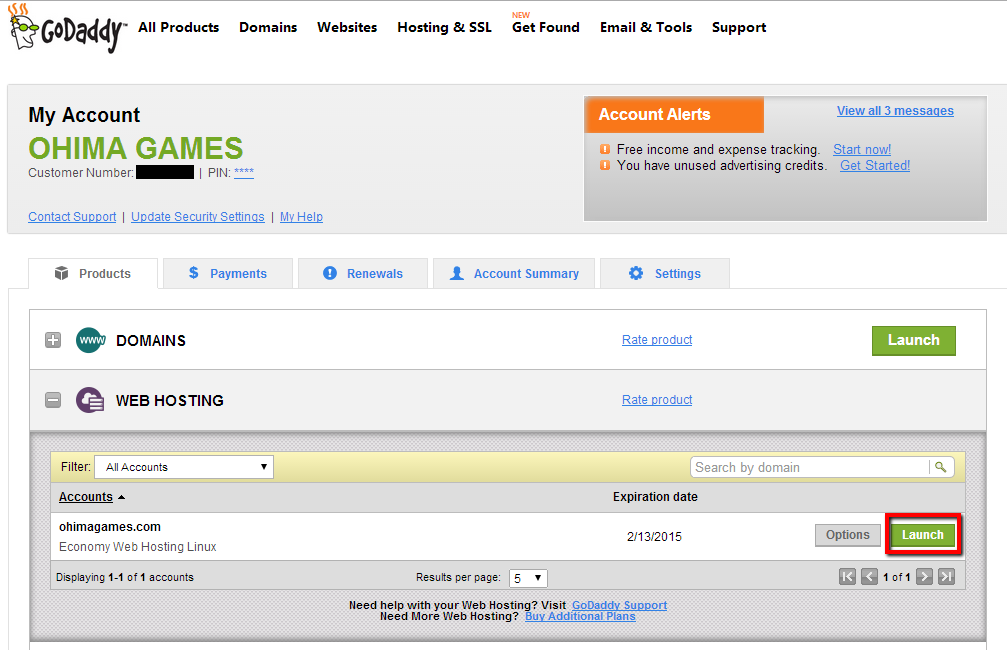
Task: Switch to the Renewals tab
Action: coord(363,274)
